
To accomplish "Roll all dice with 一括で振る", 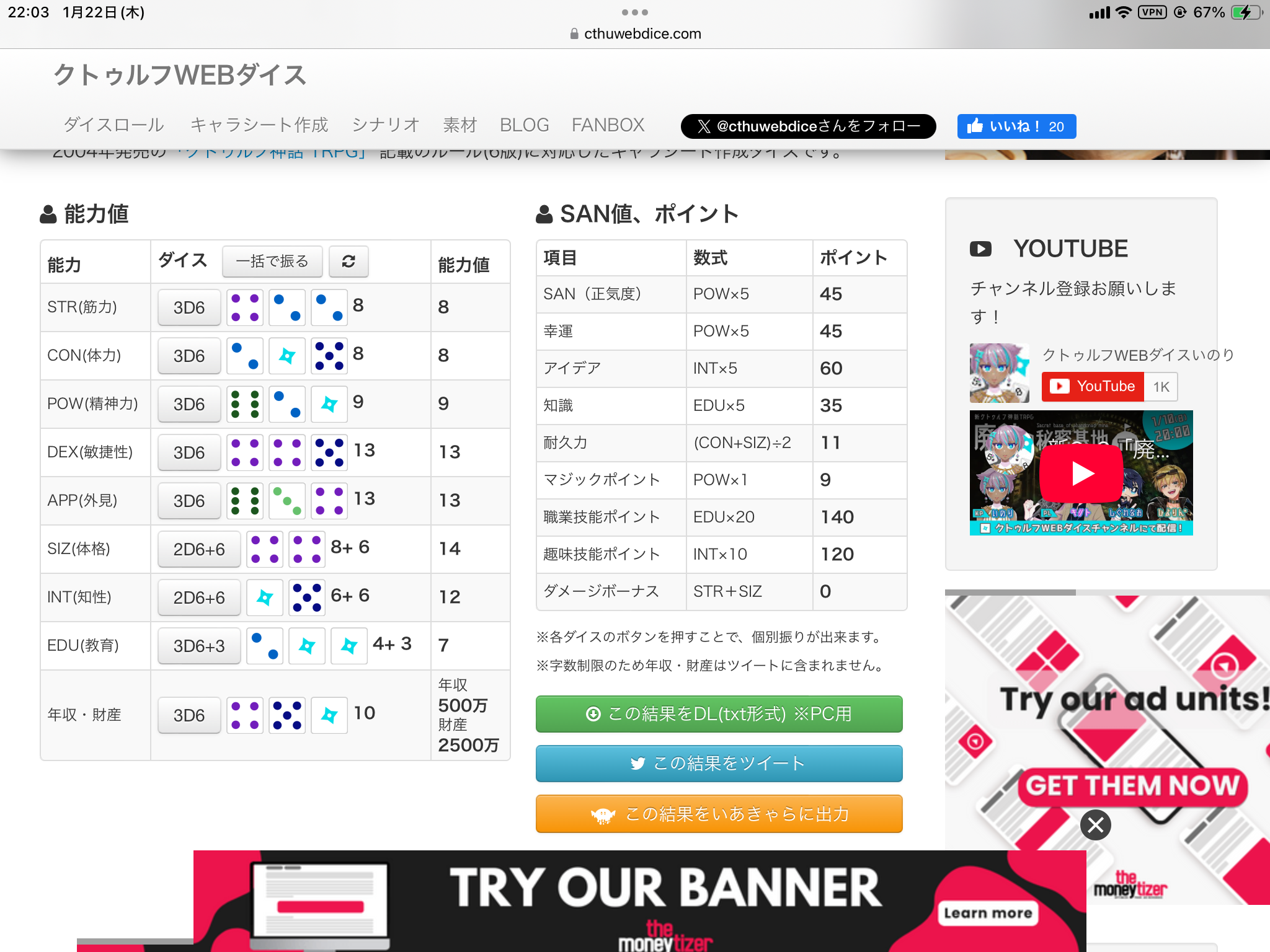I will tap(272, 262).
